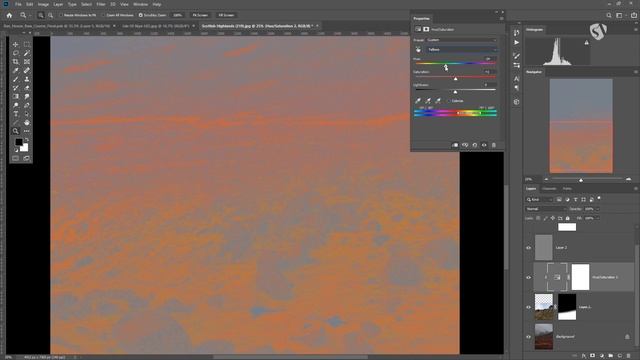Click the Fit Screen button

click(200, 15)
